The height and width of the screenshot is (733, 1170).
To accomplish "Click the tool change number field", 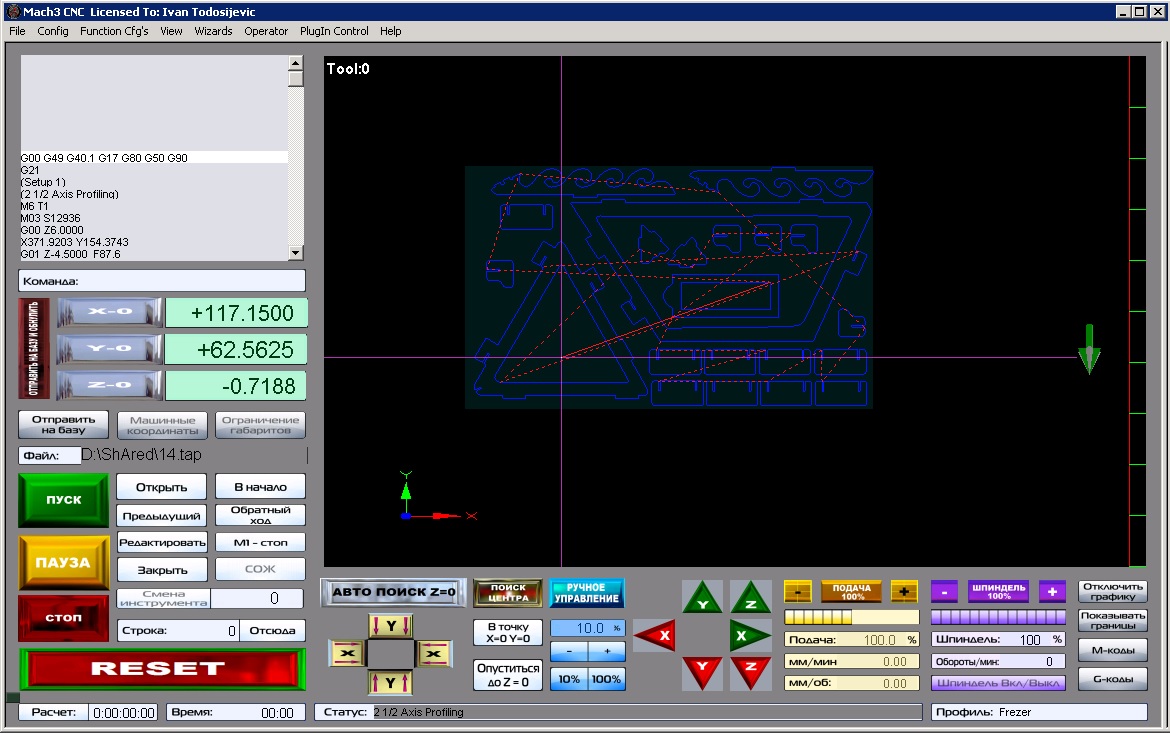I will [257, 599].
